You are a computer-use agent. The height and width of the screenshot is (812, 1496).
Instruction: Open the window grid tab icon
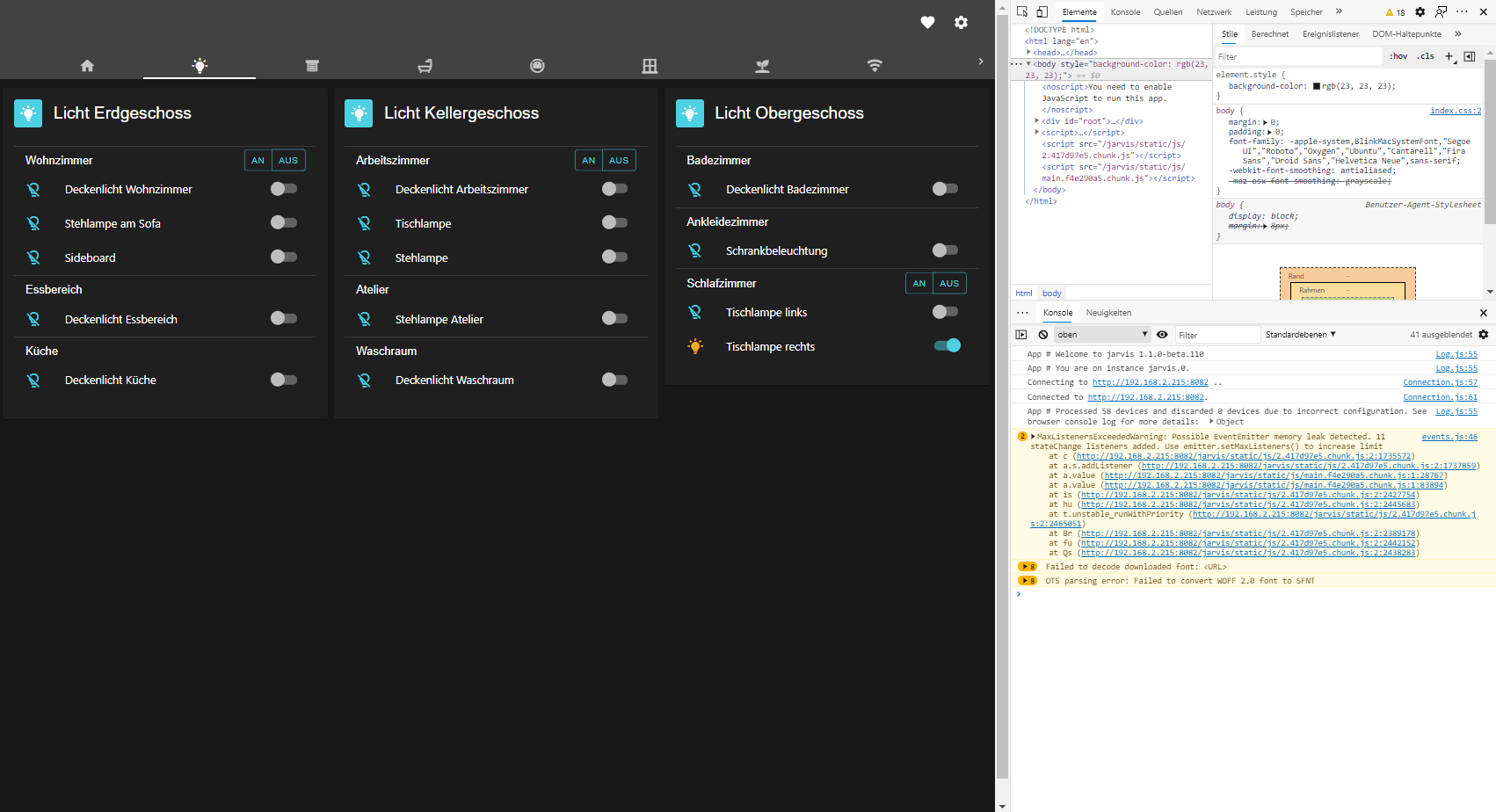[650, 66]
